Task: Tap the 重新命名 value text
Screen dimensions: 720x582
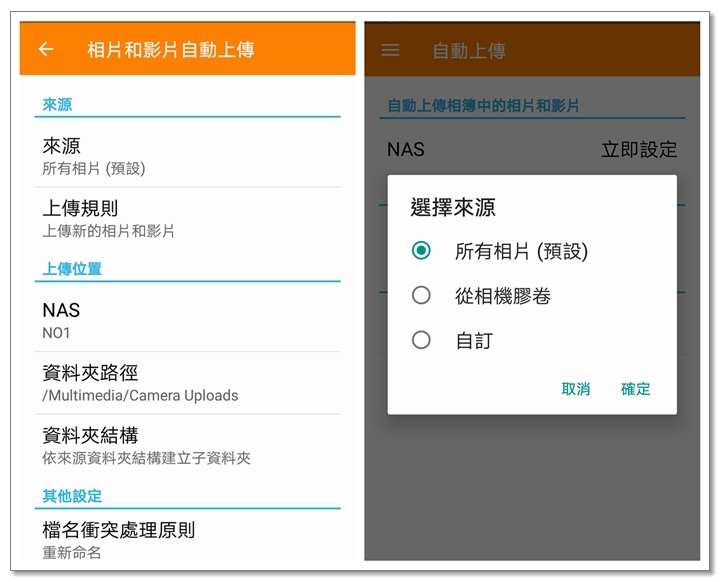Action: pos(72,552)
